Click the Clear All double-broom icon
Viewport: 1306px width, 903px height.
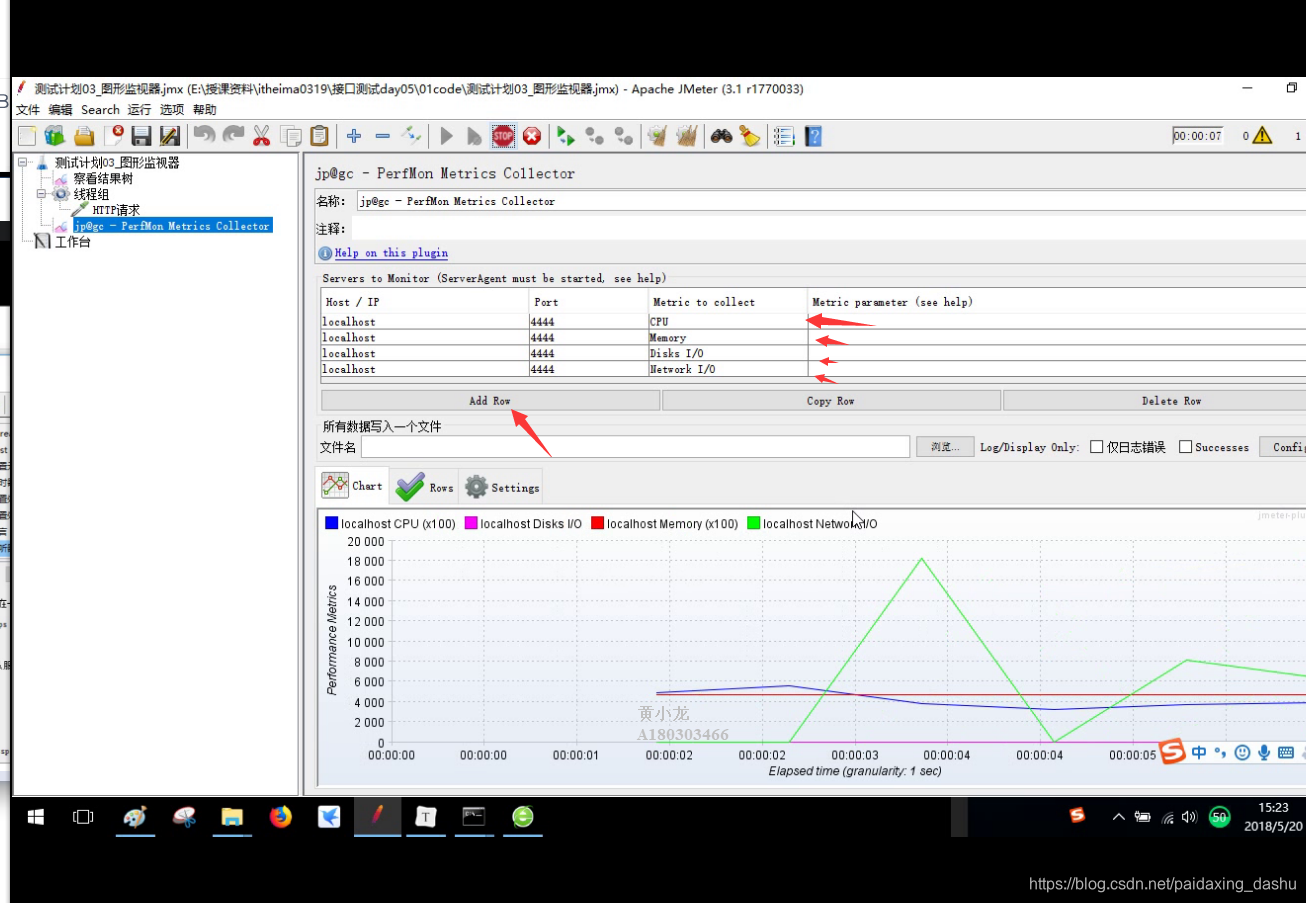tap(686, 136)
